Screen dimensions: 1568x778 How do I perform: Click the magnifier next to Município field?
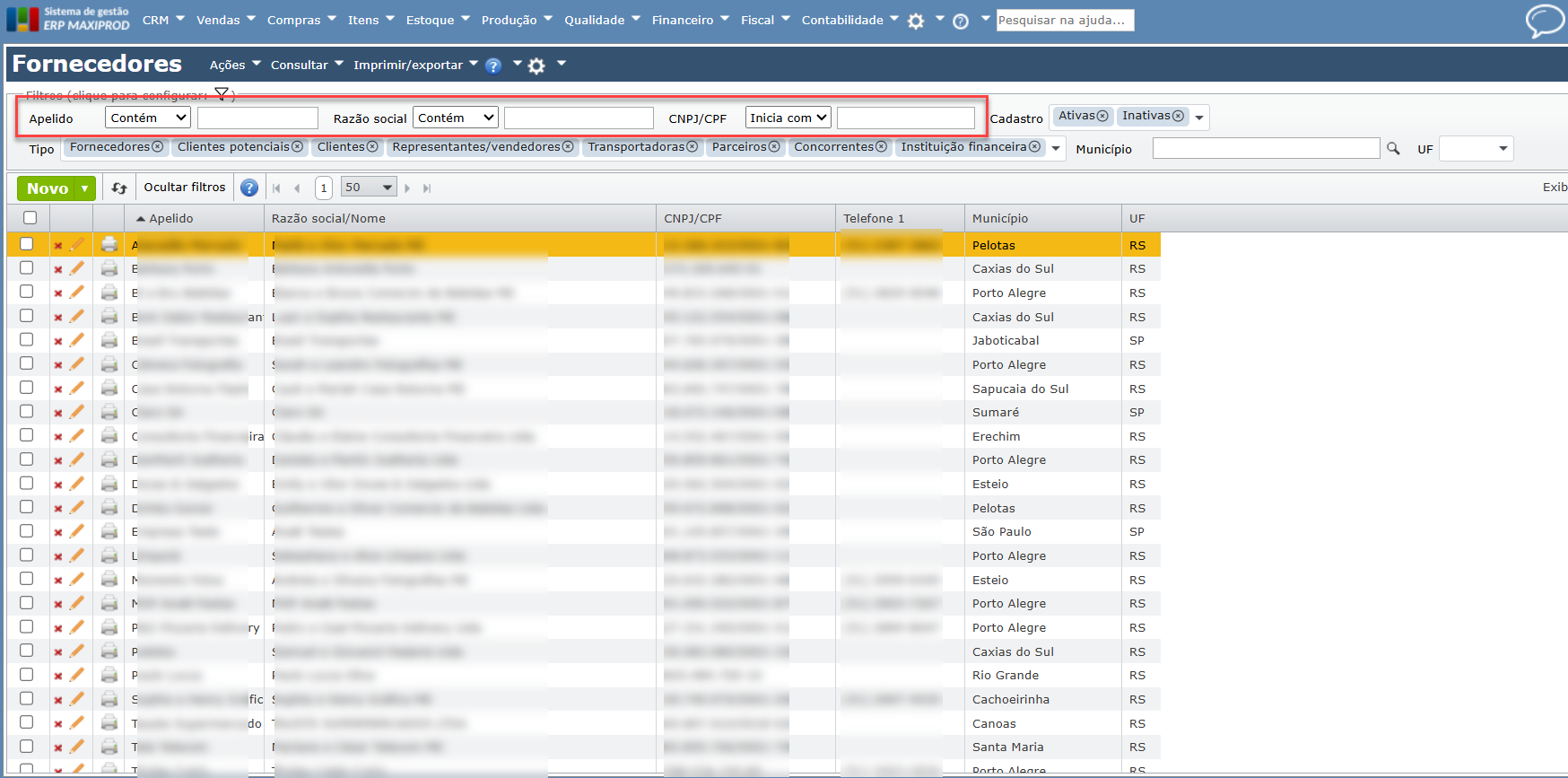(1393, 149)
